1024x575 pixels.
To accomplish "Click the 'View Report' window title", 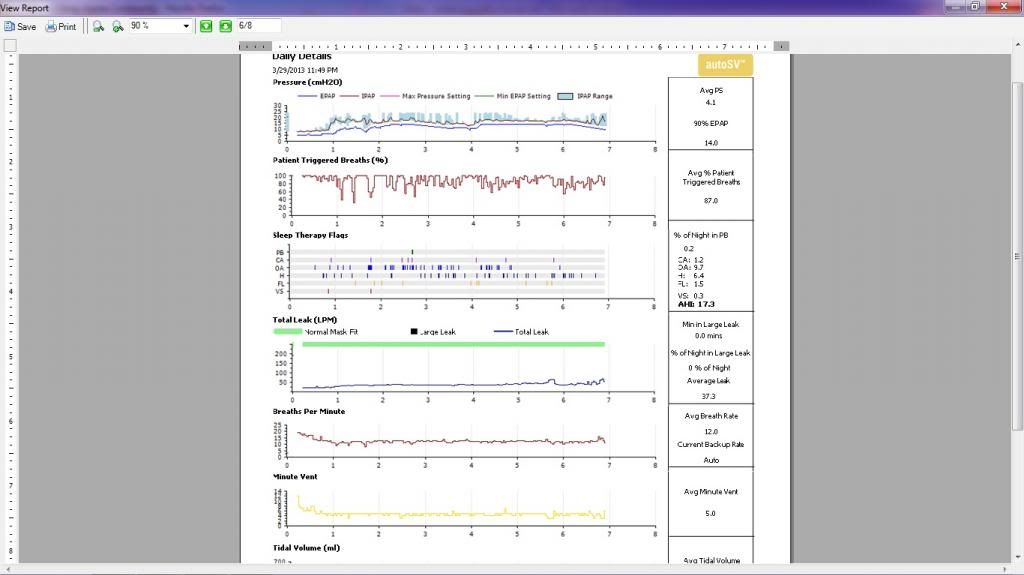I will pyautogui.click(x=25, y=8).
